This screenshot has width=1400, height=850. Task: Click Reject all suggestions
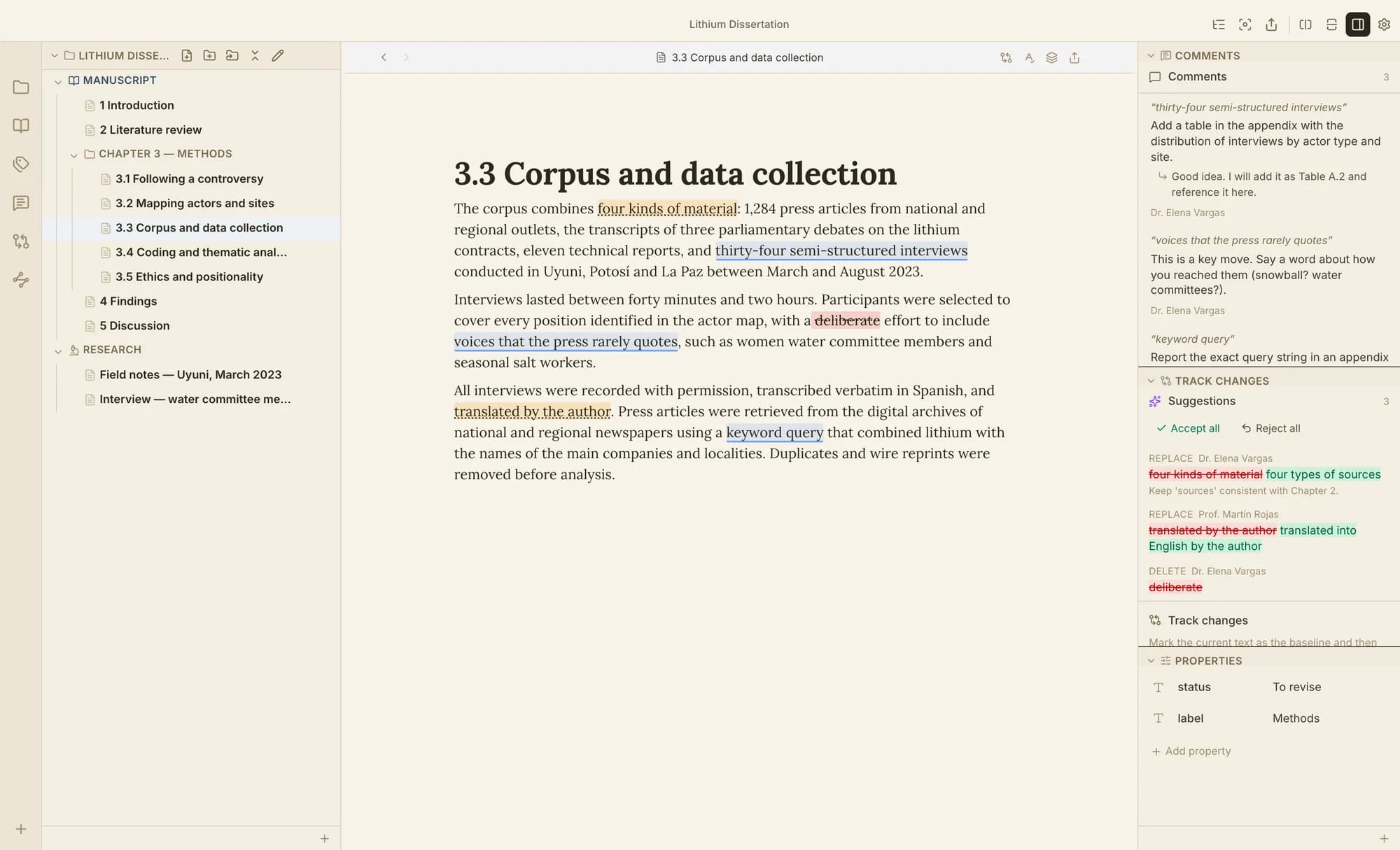click(x=1270, y=428)
